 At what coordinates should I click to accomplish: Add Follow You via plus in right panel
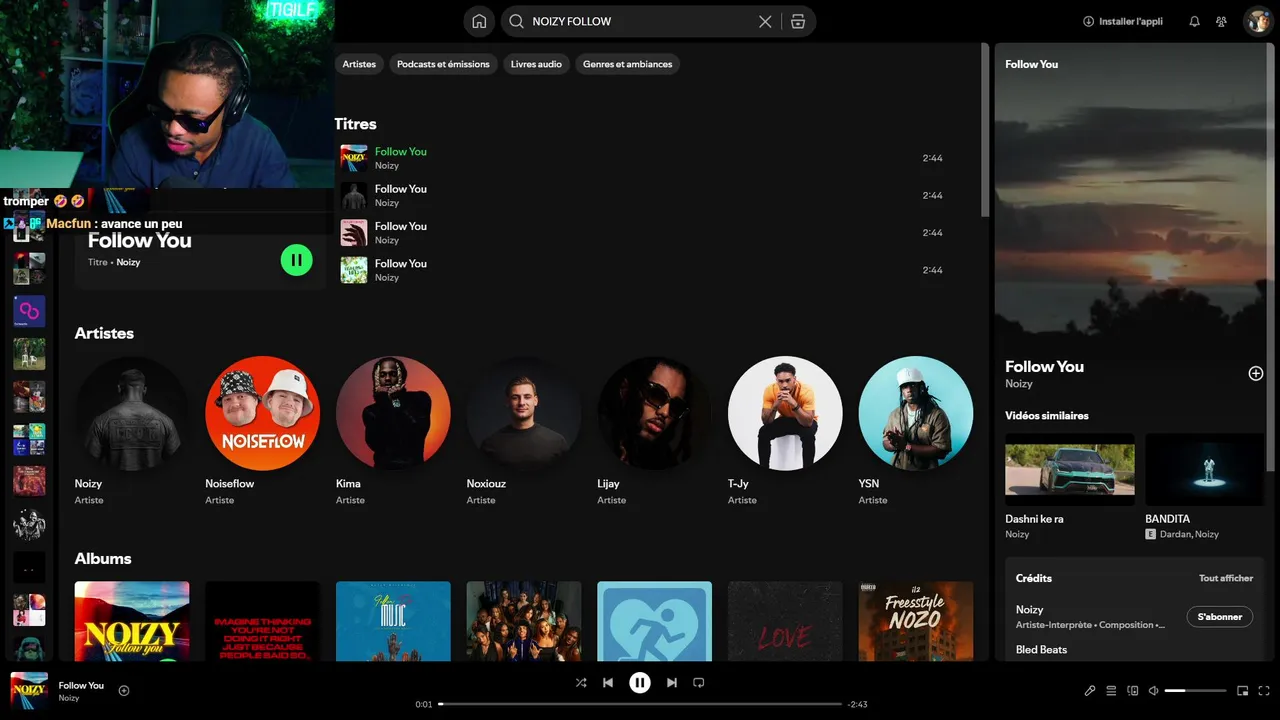click(x=1256, y=373)
